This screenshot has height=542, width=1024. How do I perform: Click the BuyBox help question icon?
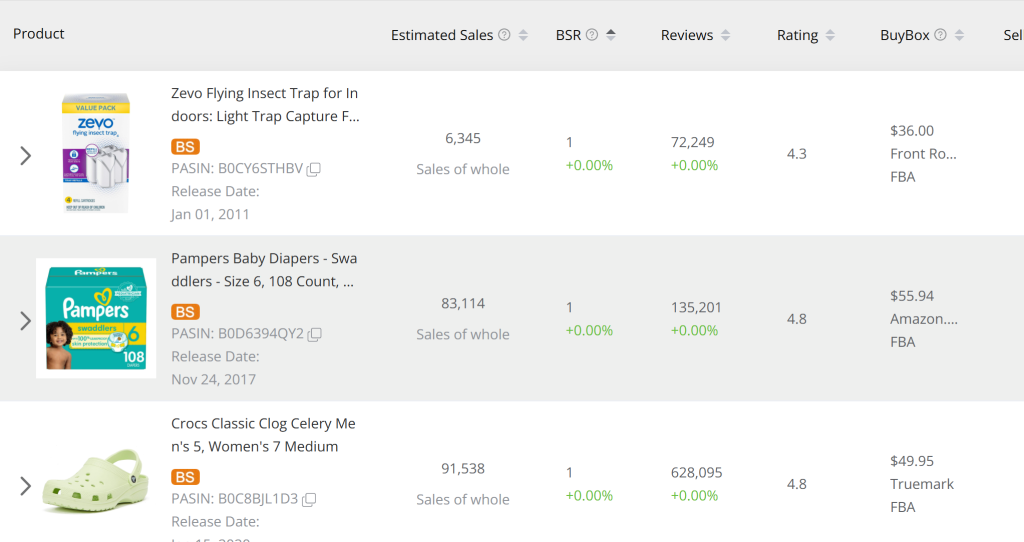940,35
